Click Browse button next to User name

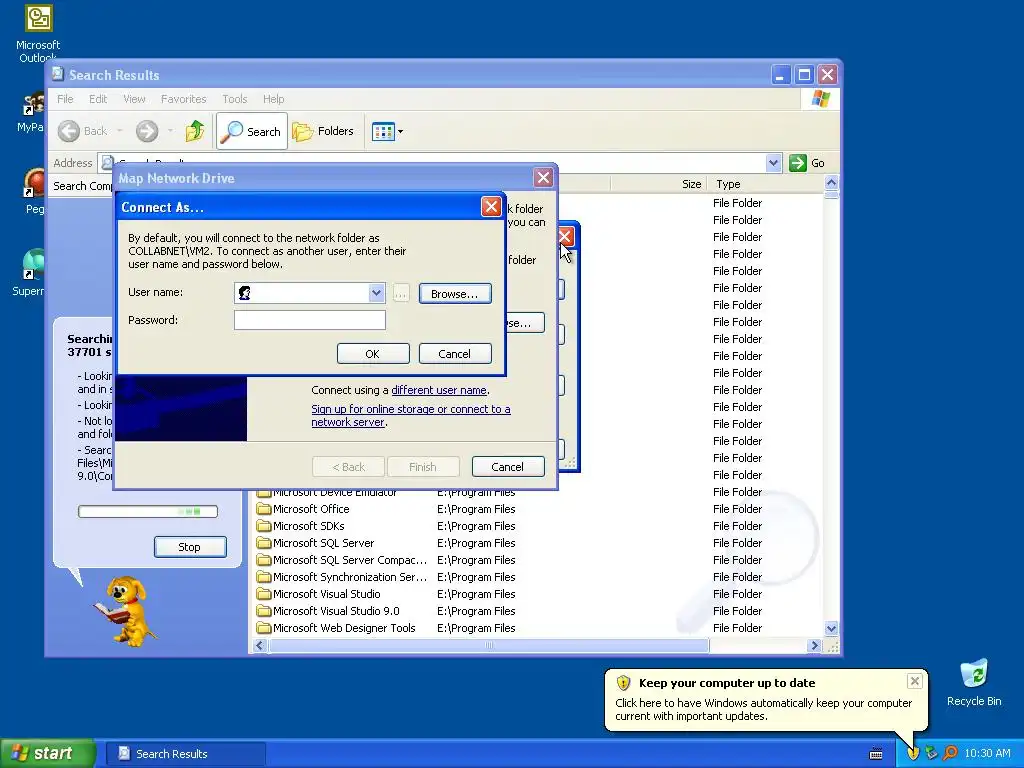(455, 294)
